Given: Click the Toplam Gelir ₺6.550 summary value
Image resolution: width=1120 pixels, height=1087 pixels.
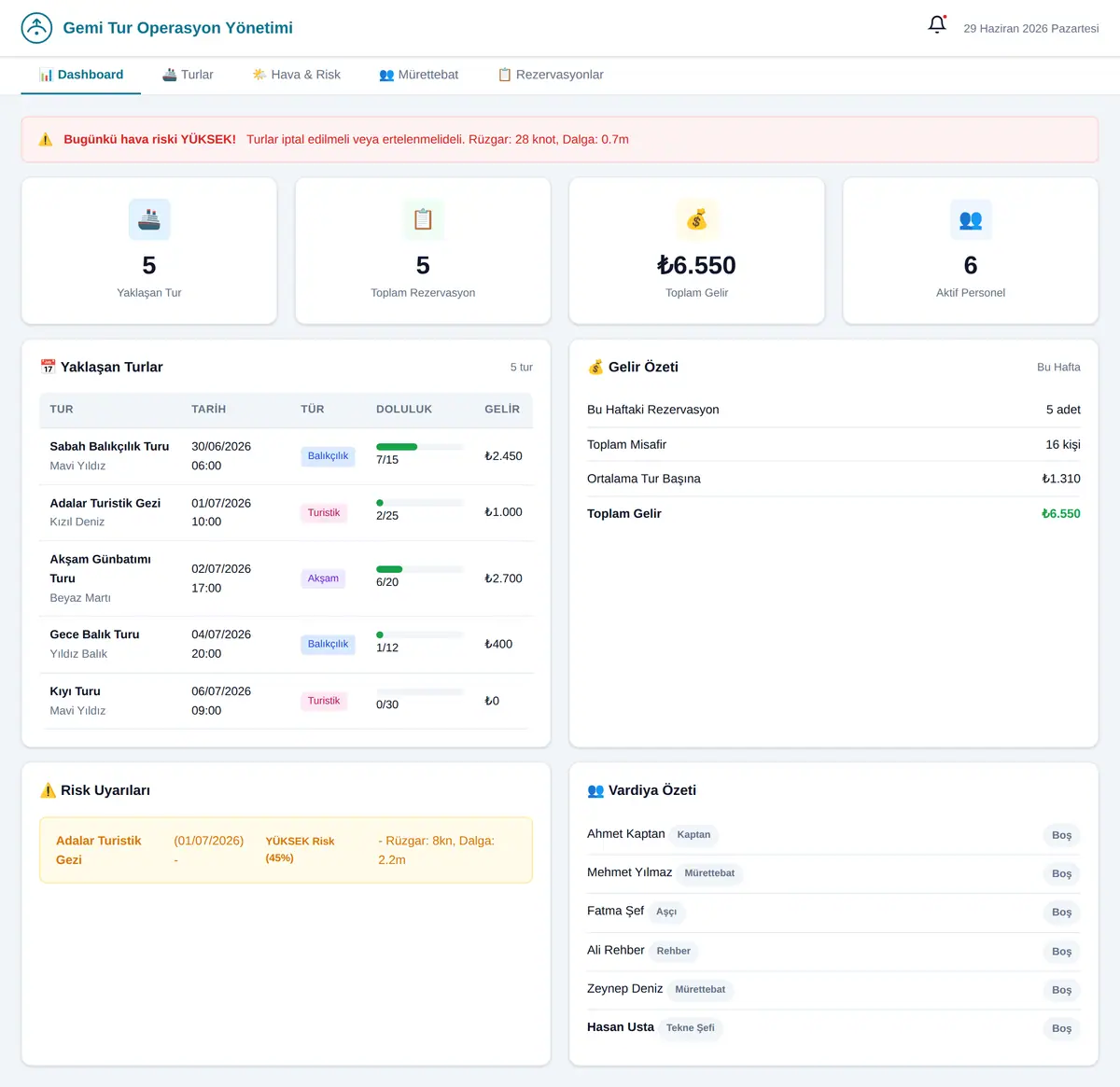Looking at the screenshot, I should 1061,514.
